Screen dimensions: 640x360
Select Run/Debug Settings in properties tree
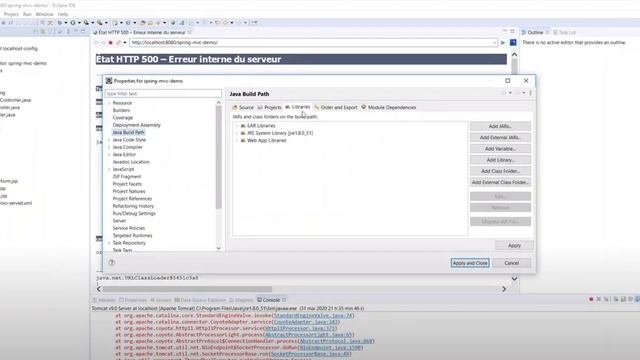tap(134, 213)
